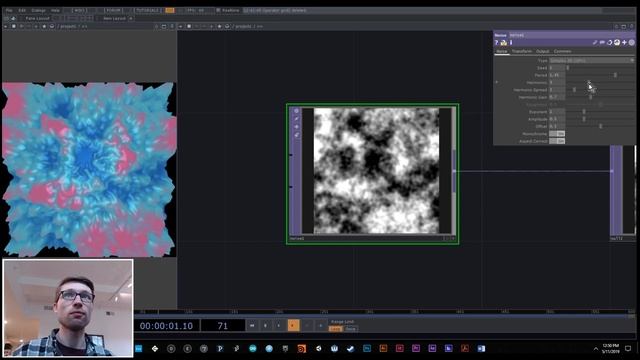Viewport: 640px width, 360px height.
Task: Switch to the Transform parameter tab
Action: (522, 51)
